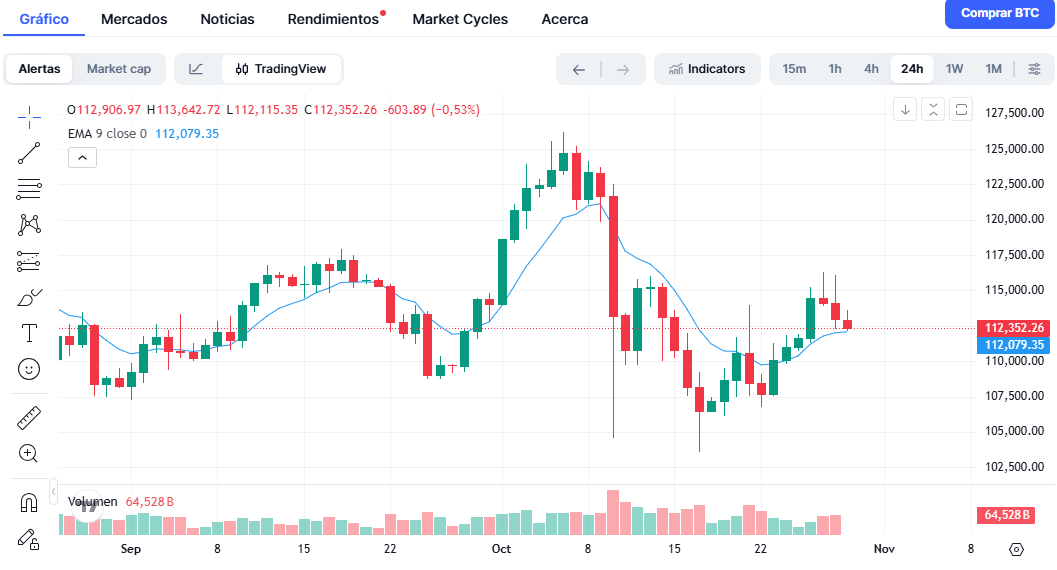Image resolution: width=1057 pixels, height=570 pixels.
Task: Collapse the indicator legend chevron
Action: pyautogui.click(x=82, y=157)
